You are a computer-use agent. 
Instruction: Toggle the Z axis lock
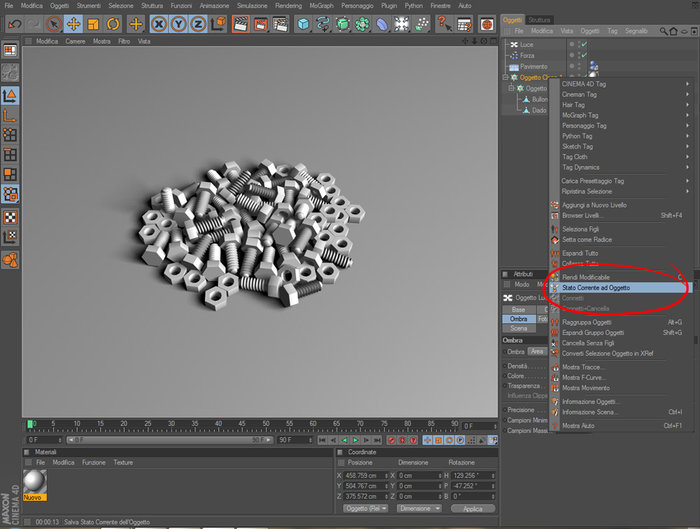[x=198, y=24]
